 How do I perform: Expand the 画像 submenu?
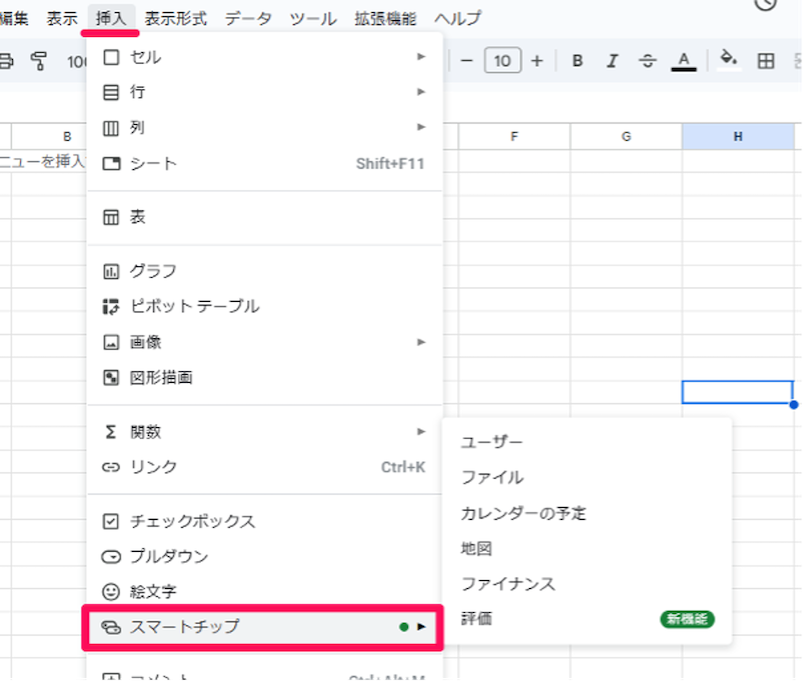pos(421,341)
